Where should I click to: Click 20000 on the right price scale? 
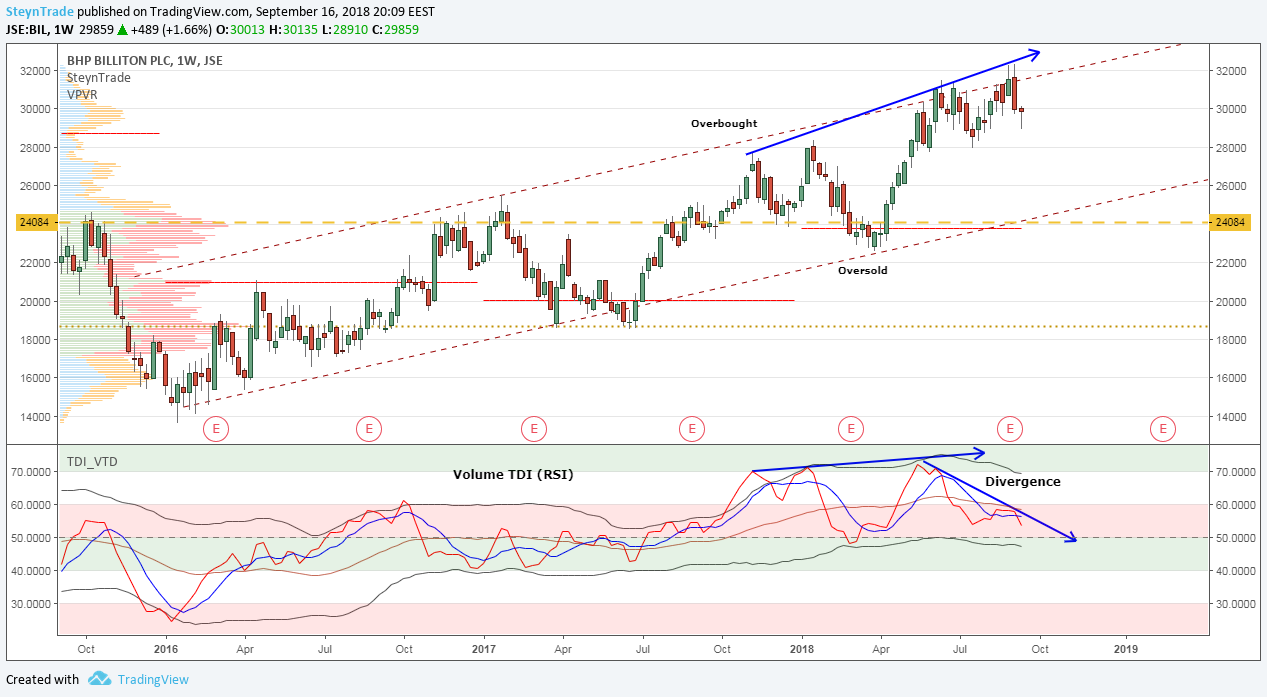pos(1231,302)
